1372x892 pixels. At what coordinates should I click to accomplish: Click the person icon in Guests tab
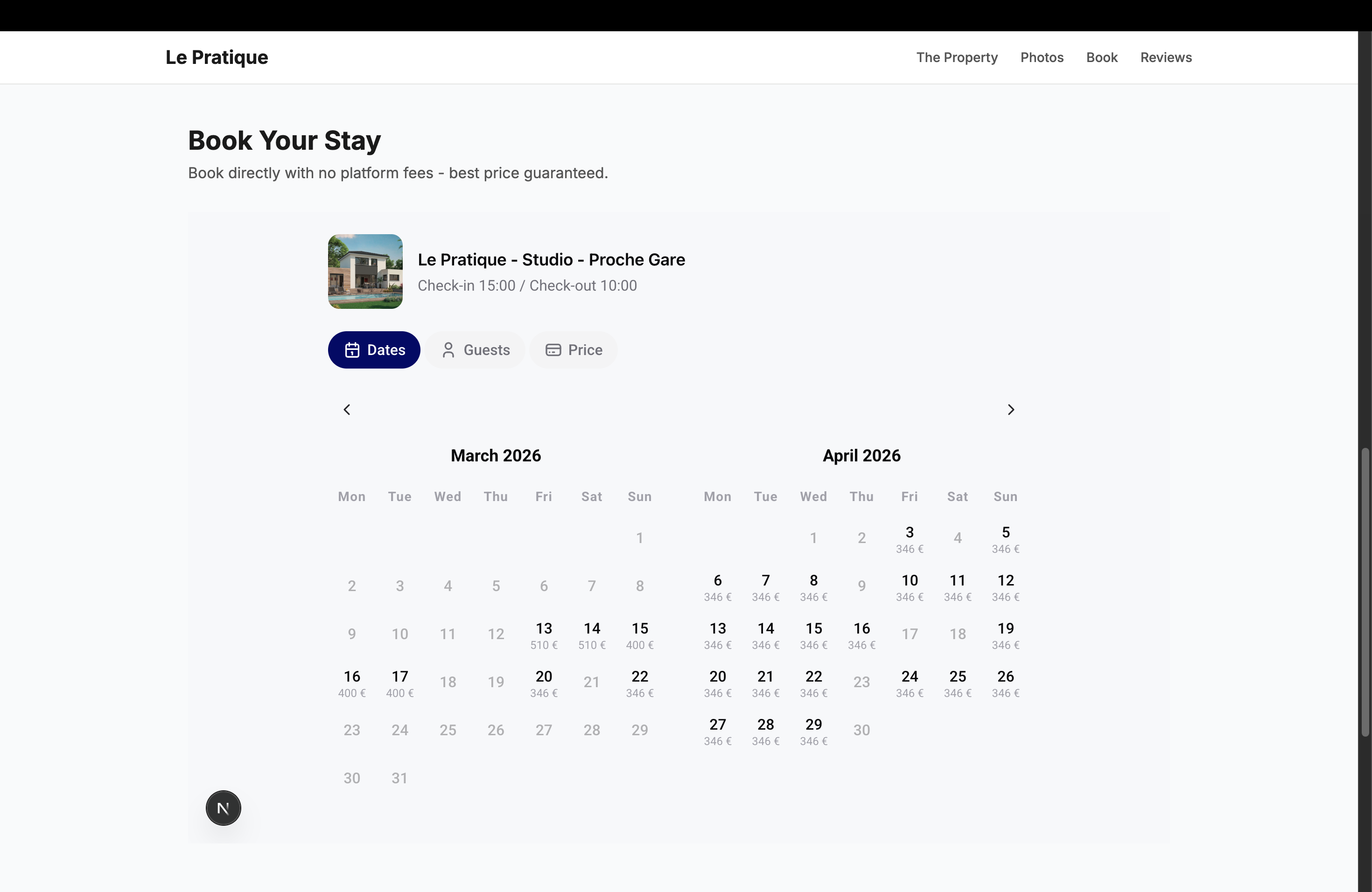[x=448, y=350]
